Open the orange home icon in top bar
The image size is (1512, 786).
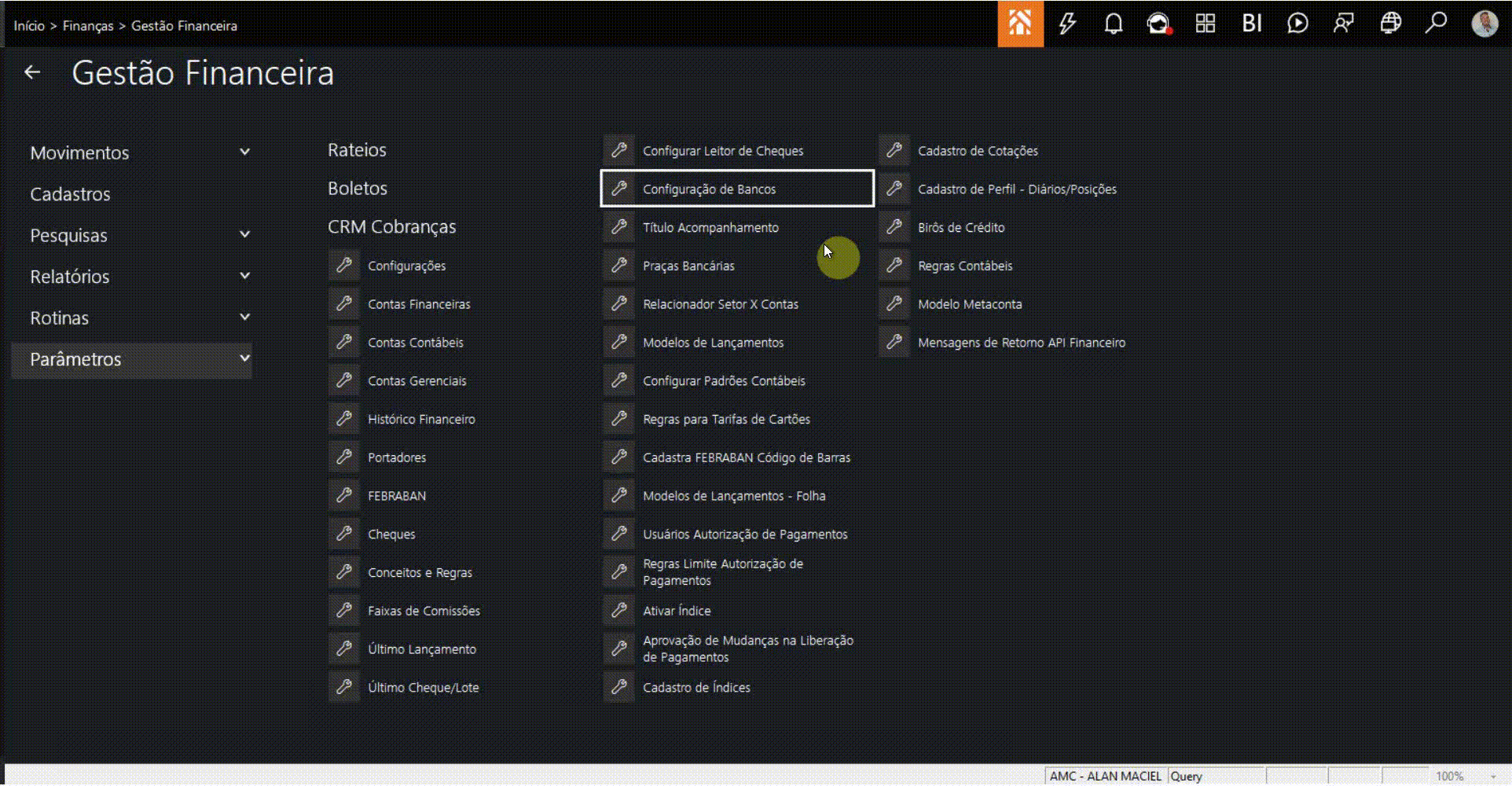coord(1020,24)
